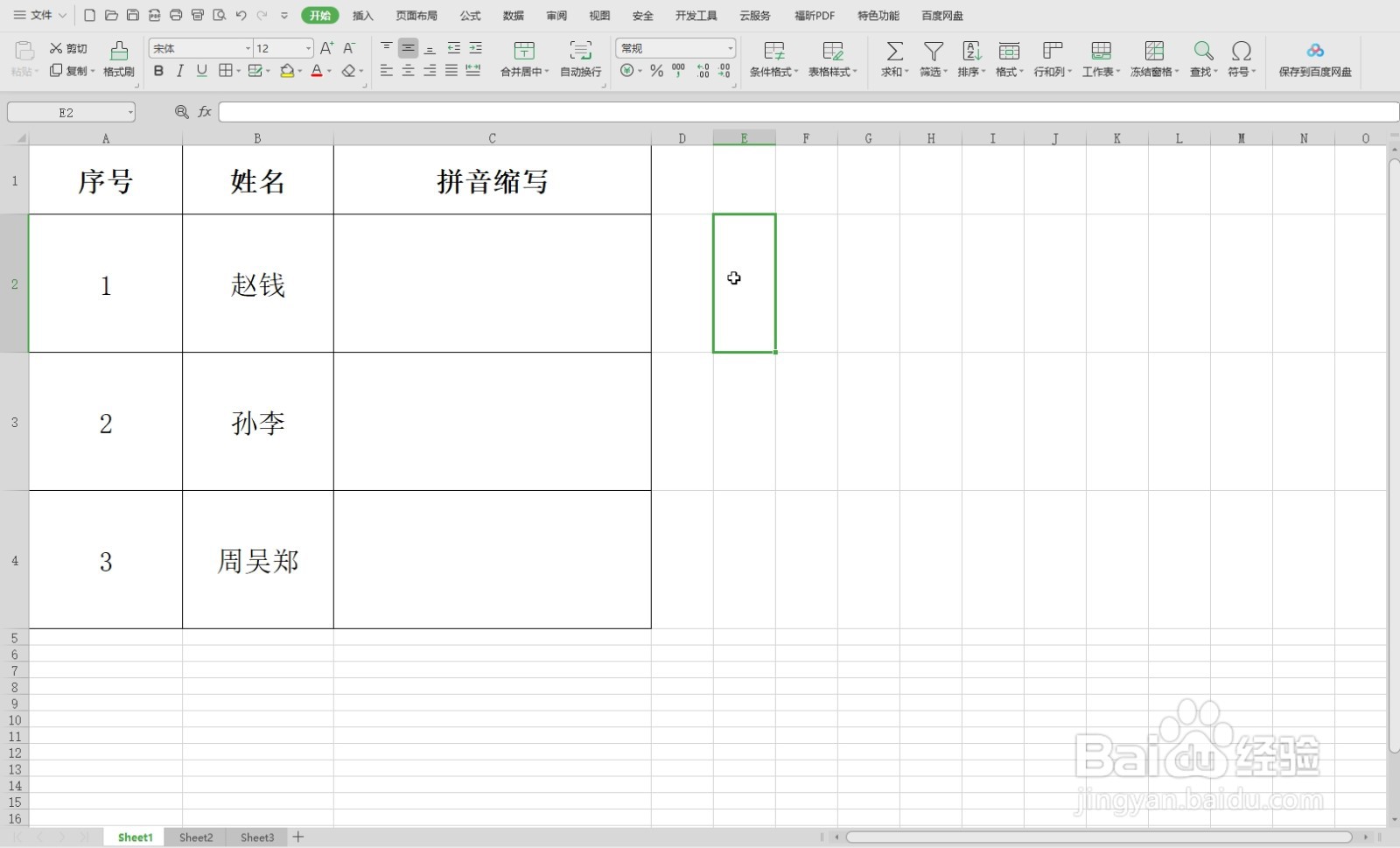The image size is (1400, 848).
Task: Switch to the Sheet3 tab
Action: pos(257,837)
